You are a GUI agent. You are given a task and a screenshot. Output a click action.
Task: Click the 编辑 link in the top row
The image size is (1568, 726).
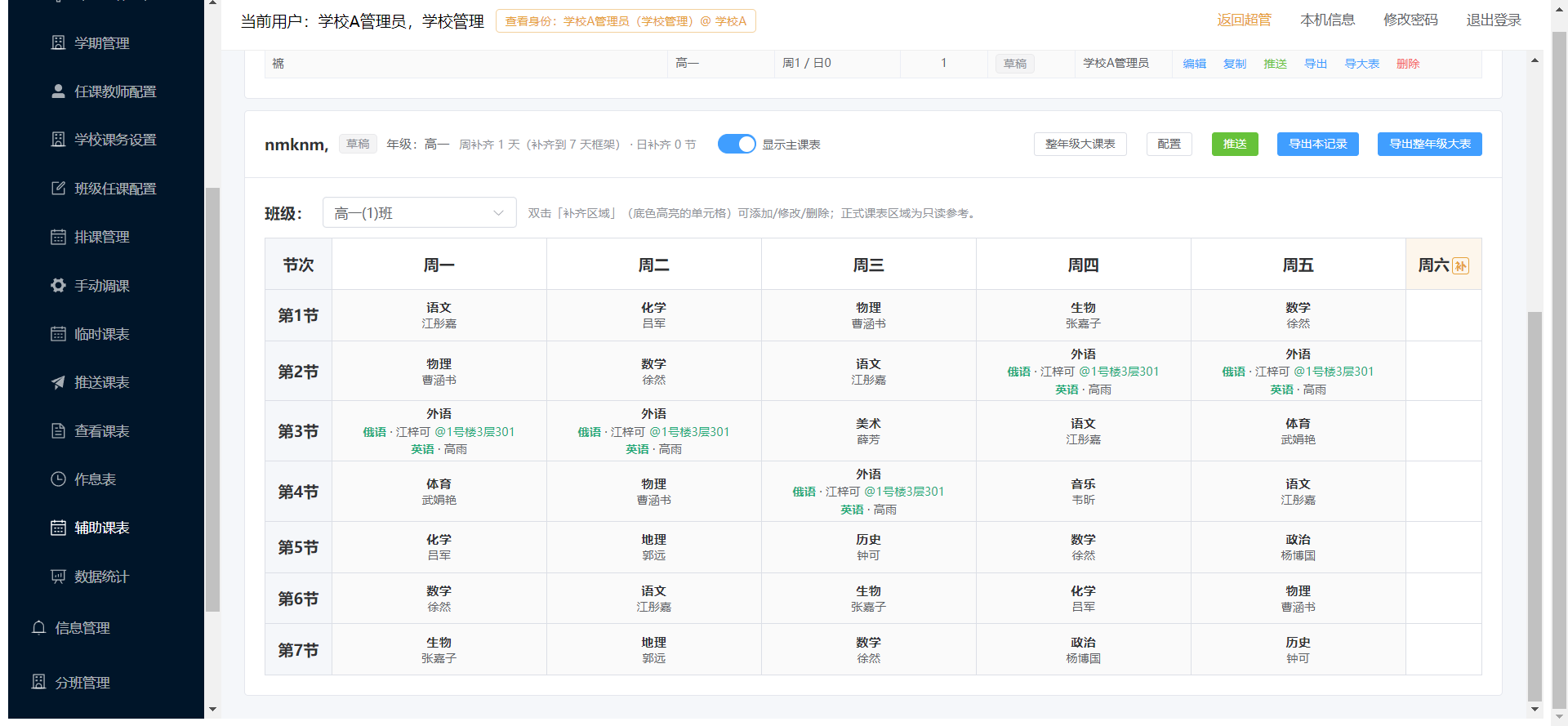1194,64
